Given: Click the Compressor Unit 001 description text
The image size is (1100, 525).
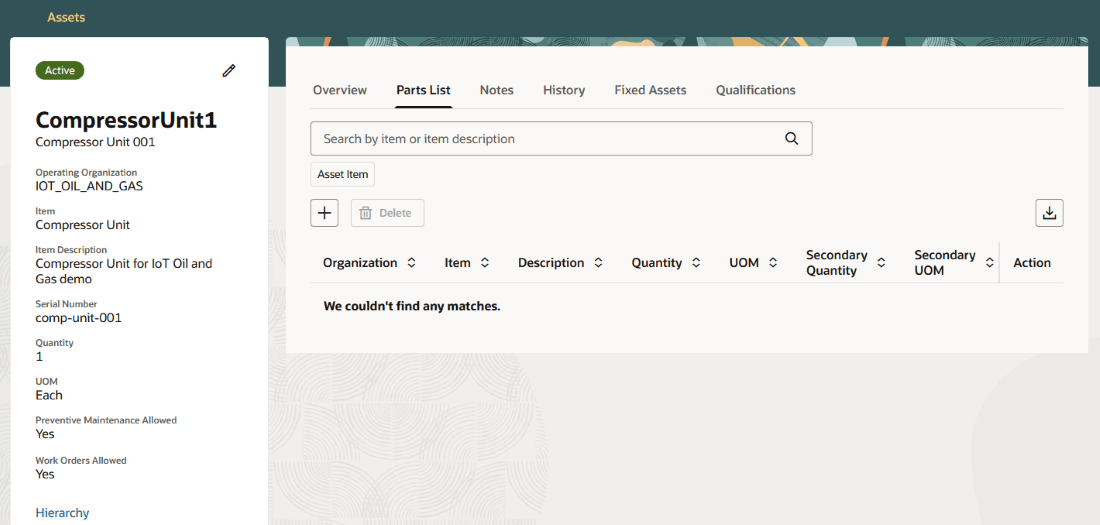Looking at the screenshot, I should (x=95, y=142).
